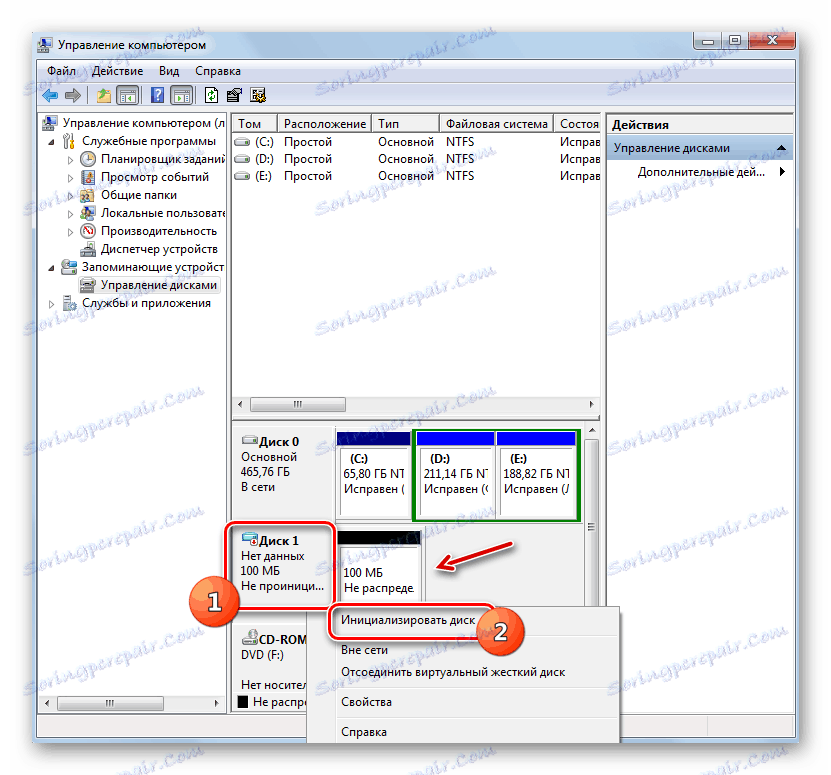This screenshot has height=775, width=831.
Task: Click the tree pane scroll right arrow
Action: coord(216,703)
